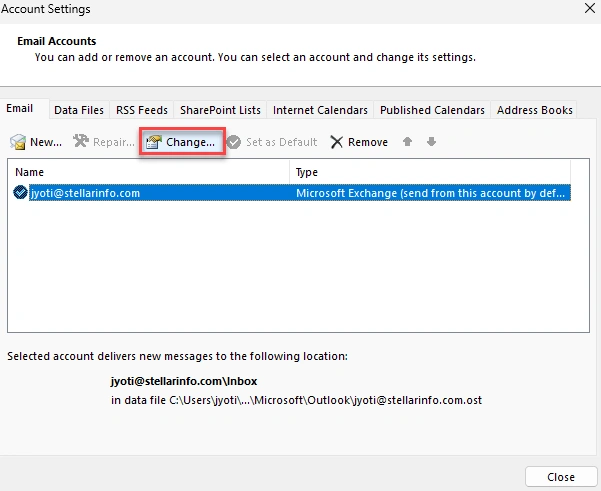The image size is (601, 491).
Task: Click the Repair tools icon
Action: 81,143
